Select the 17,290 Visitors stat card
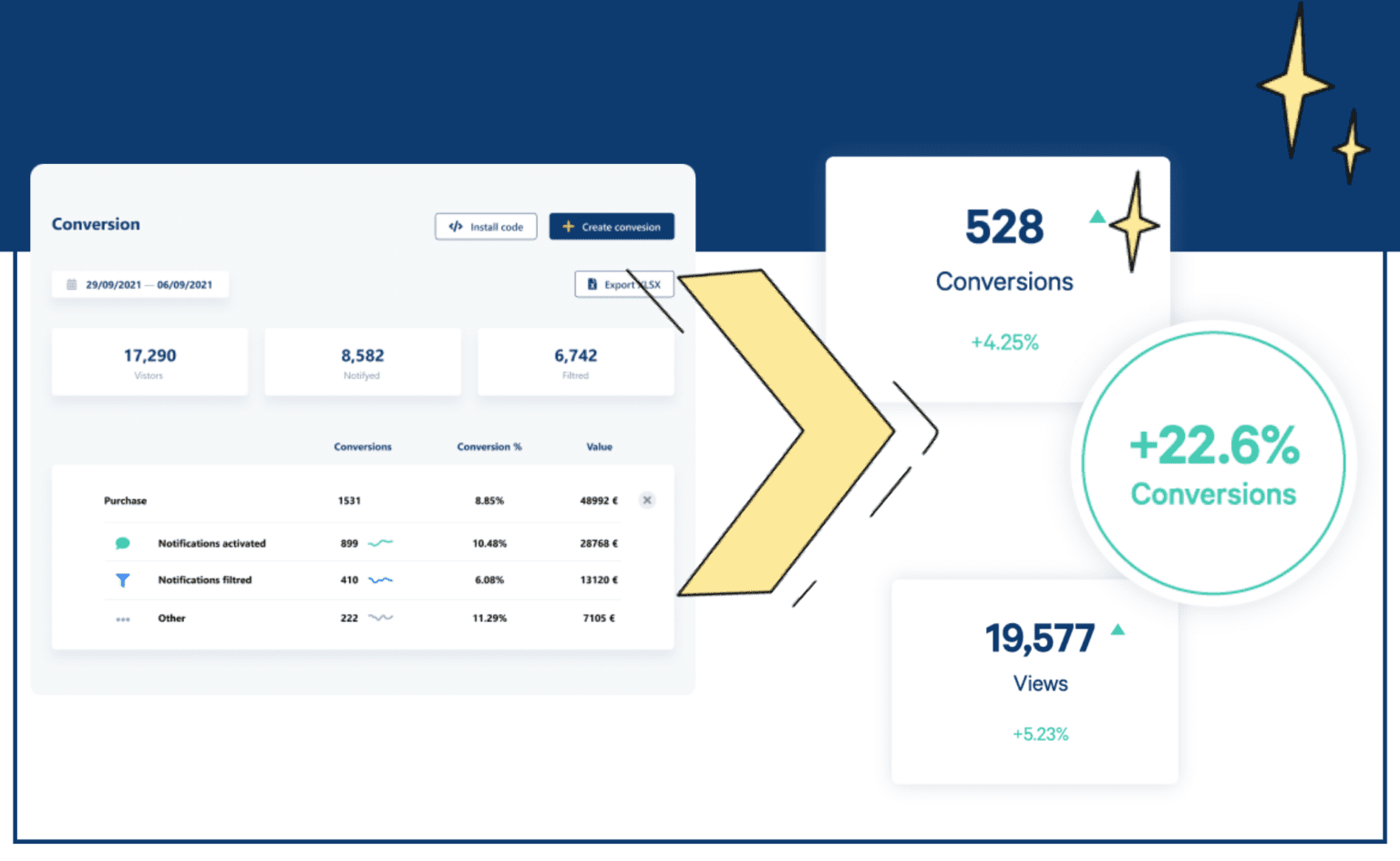 tap(149, 361)
